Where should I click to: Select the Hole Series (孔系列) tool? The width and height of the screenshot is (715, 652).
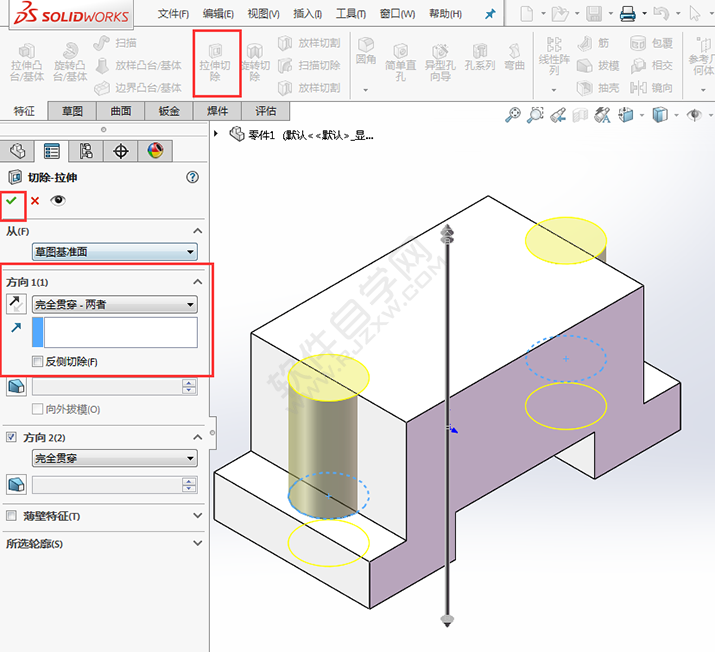click(480, 57)
